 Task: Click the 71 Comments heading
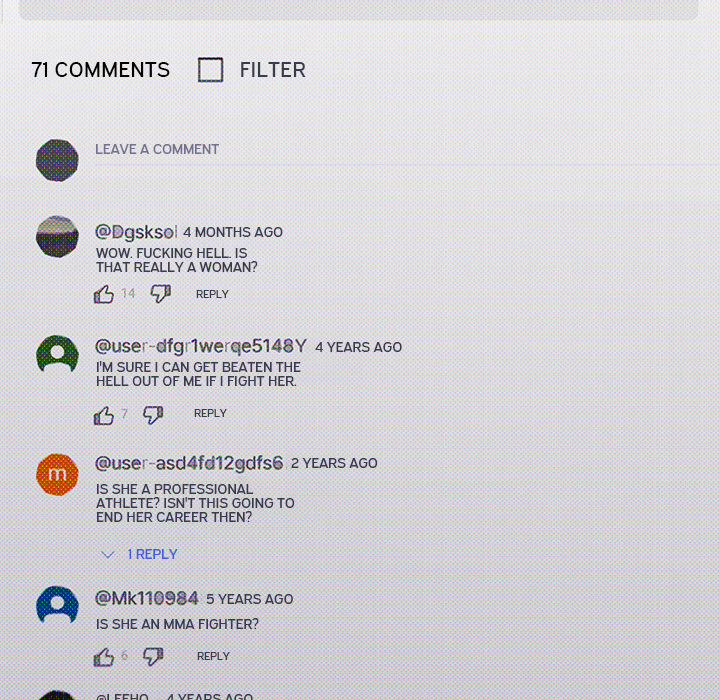coord(101,70)
